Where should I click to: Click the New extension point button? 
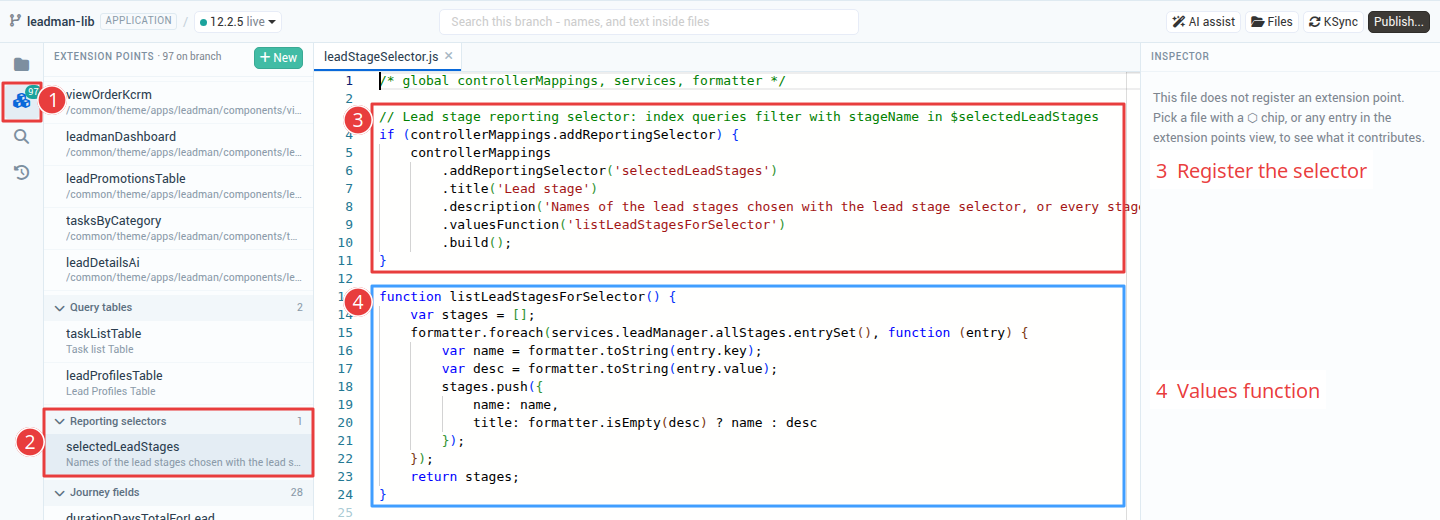click(278, 57)
